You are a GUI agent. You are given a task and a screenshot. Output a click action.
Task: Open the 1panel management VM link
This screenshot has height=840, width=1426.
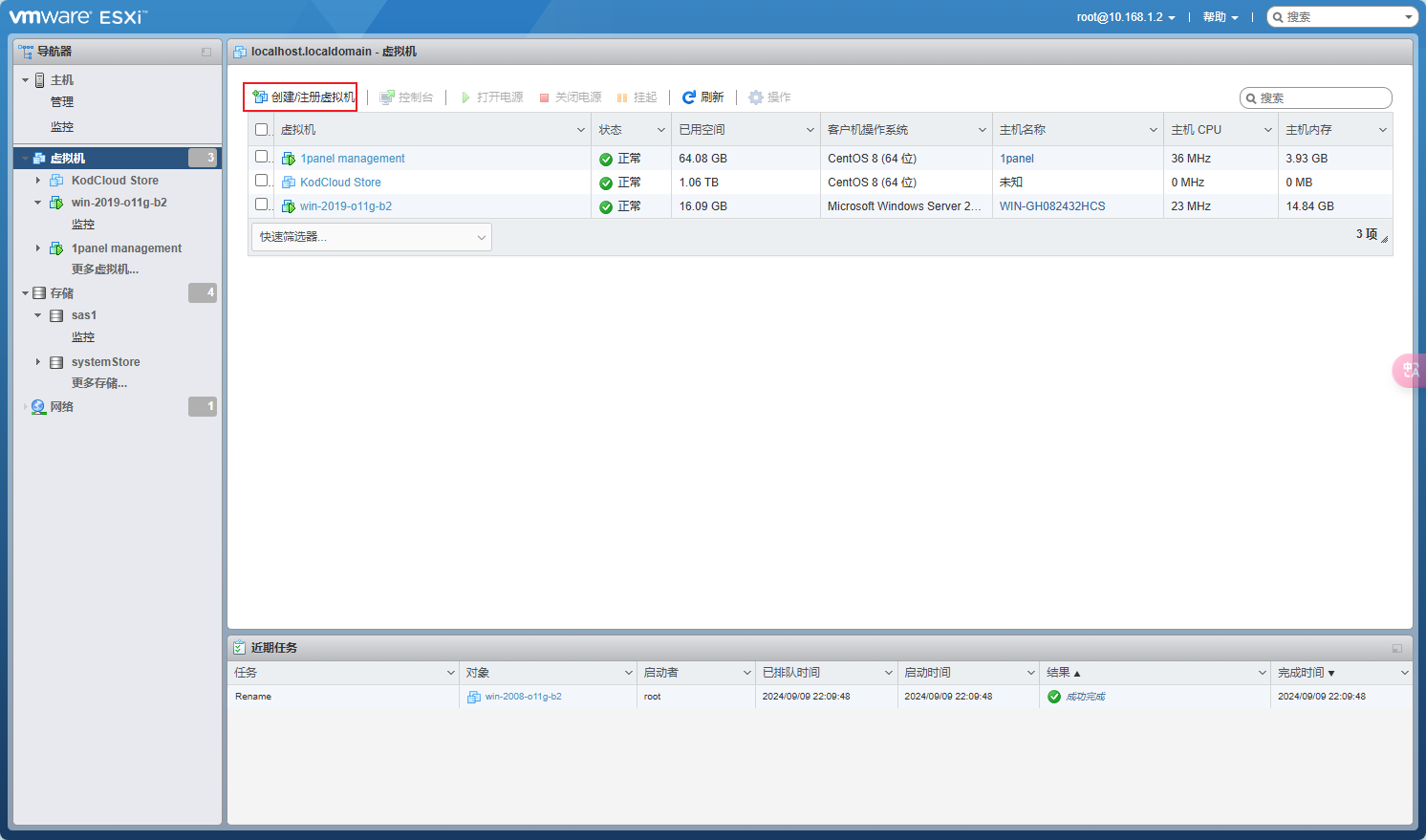(x=353, y=159)
